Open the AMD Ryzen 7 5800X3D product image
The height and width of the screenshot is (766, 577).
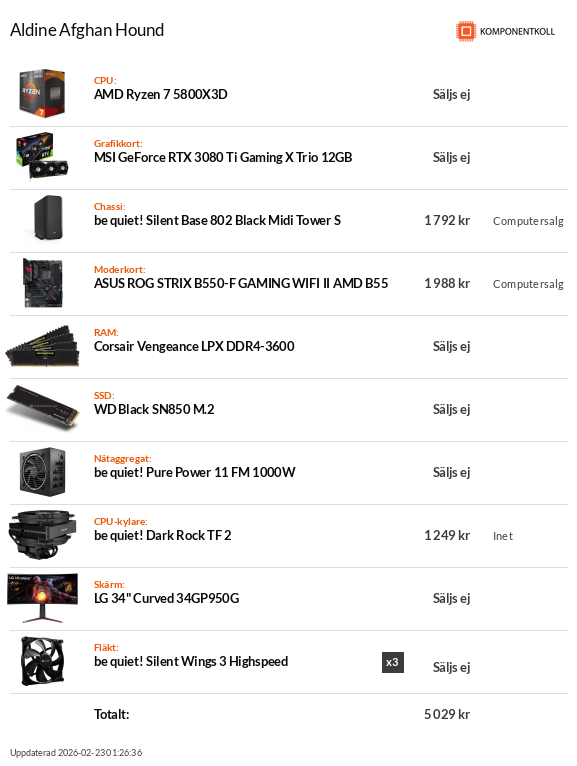pos(42,93)
